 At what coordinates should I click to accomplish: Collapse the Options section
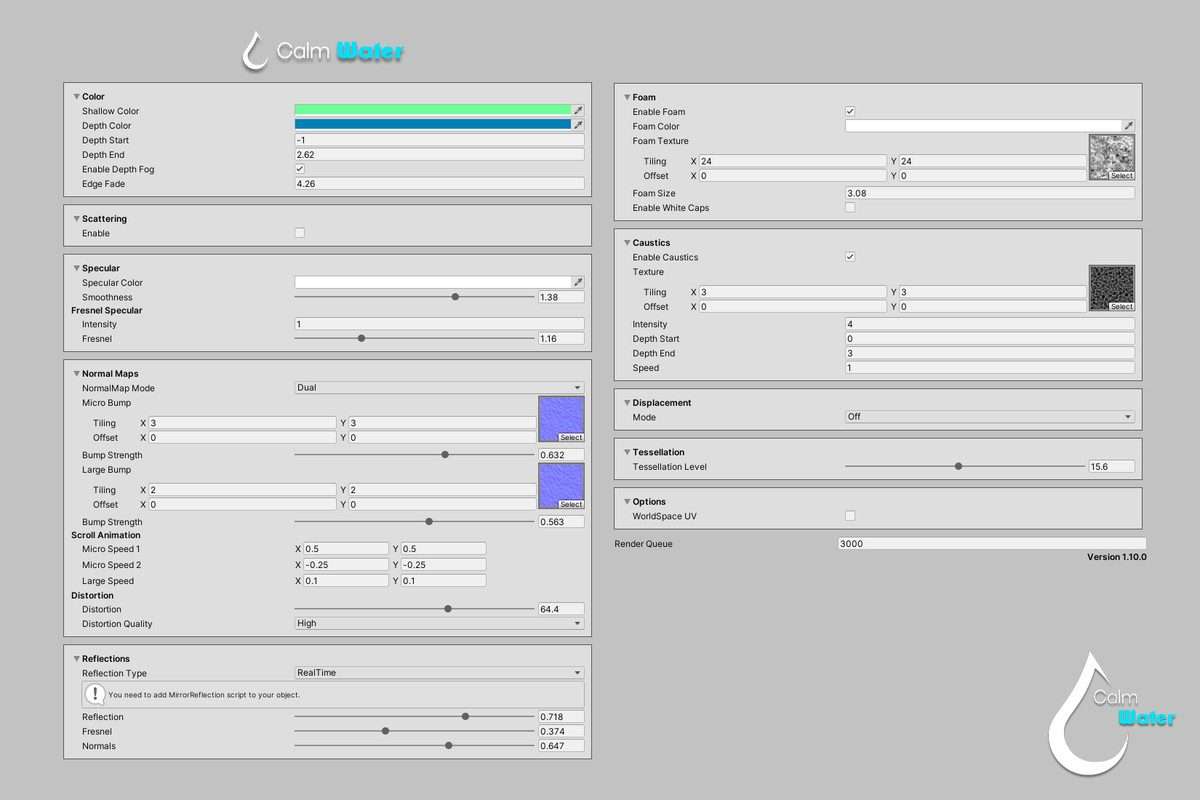(x=627, y=502)
